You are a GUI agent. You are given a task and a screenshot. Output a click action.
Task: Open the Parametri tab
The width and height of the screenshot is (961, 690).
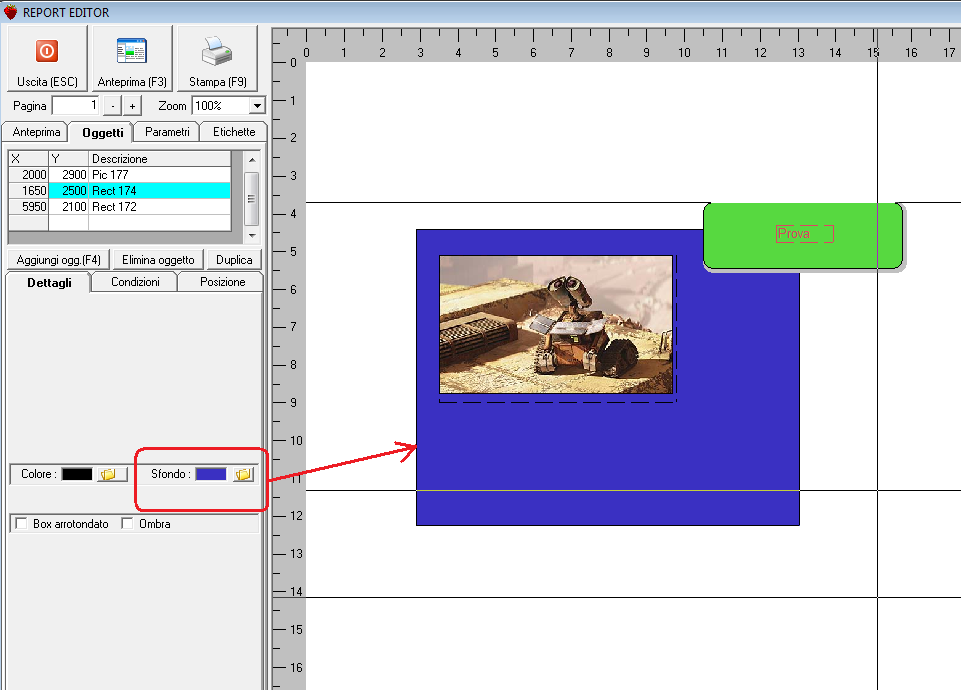(x=167, y=132)
